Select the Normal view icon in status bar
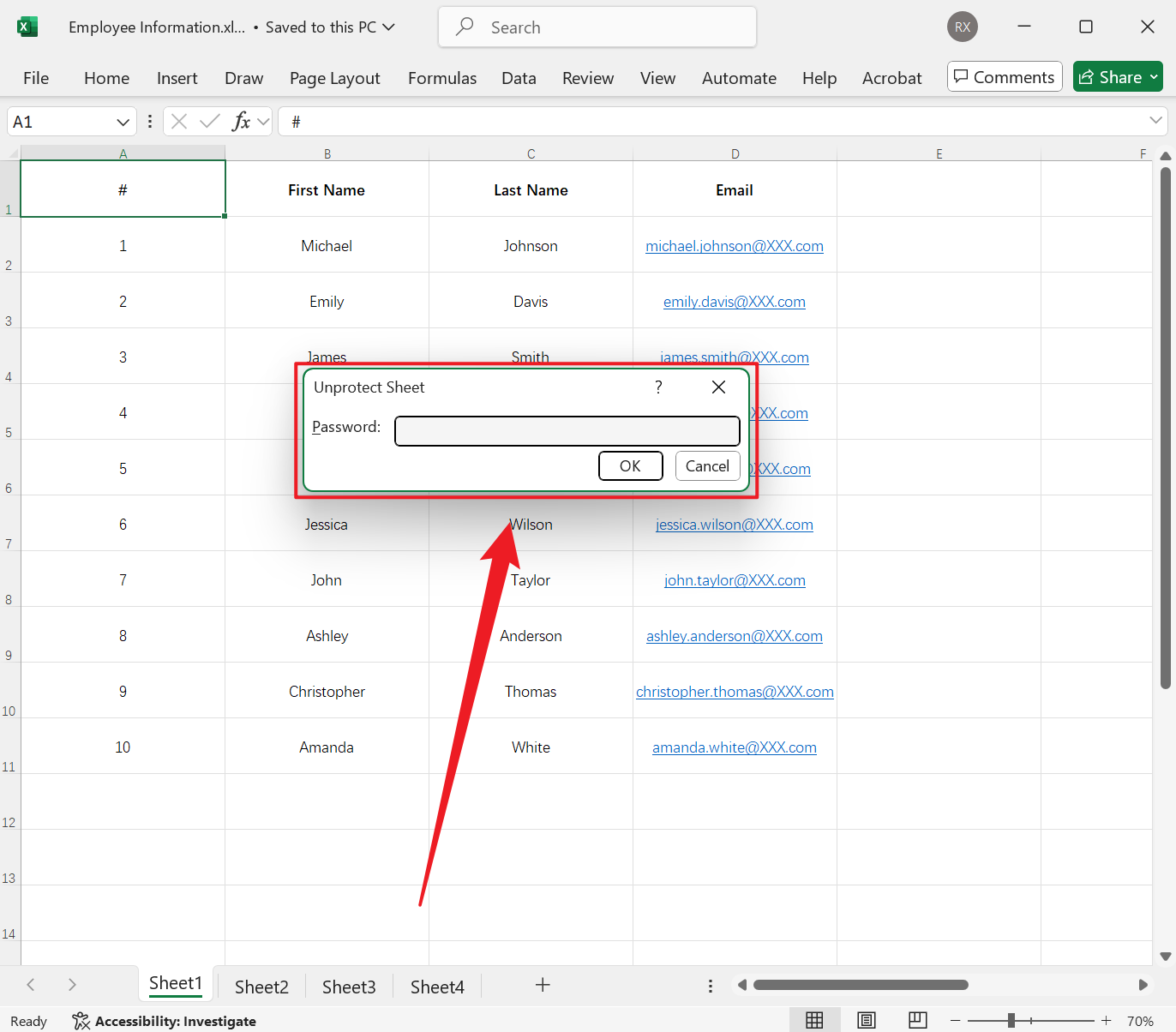The width and height of the screenshot is (1176, 1032). click(813, 1020)
